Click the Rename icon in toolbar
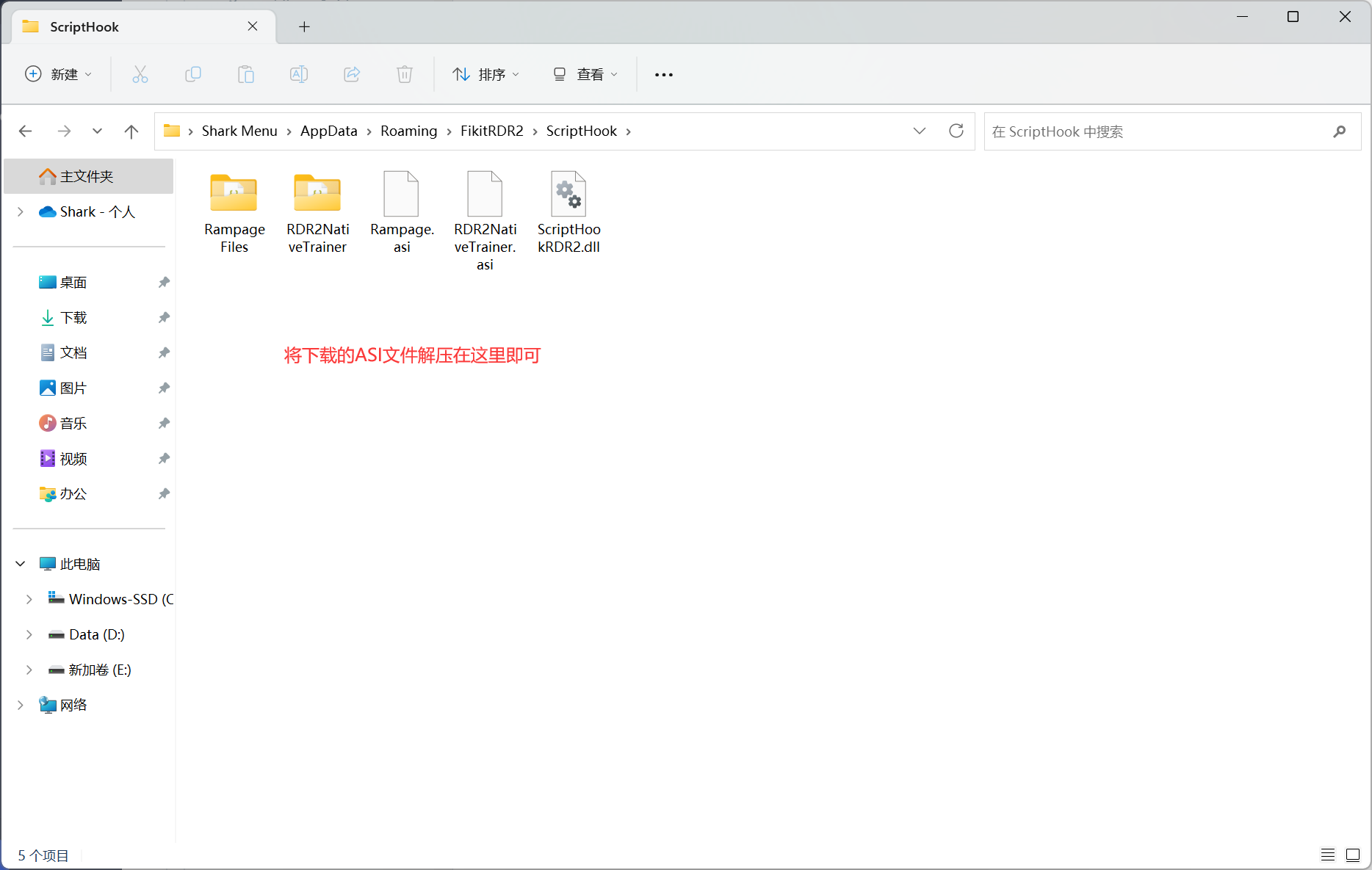Screen dimensions: 1372x870 point(299,74)
